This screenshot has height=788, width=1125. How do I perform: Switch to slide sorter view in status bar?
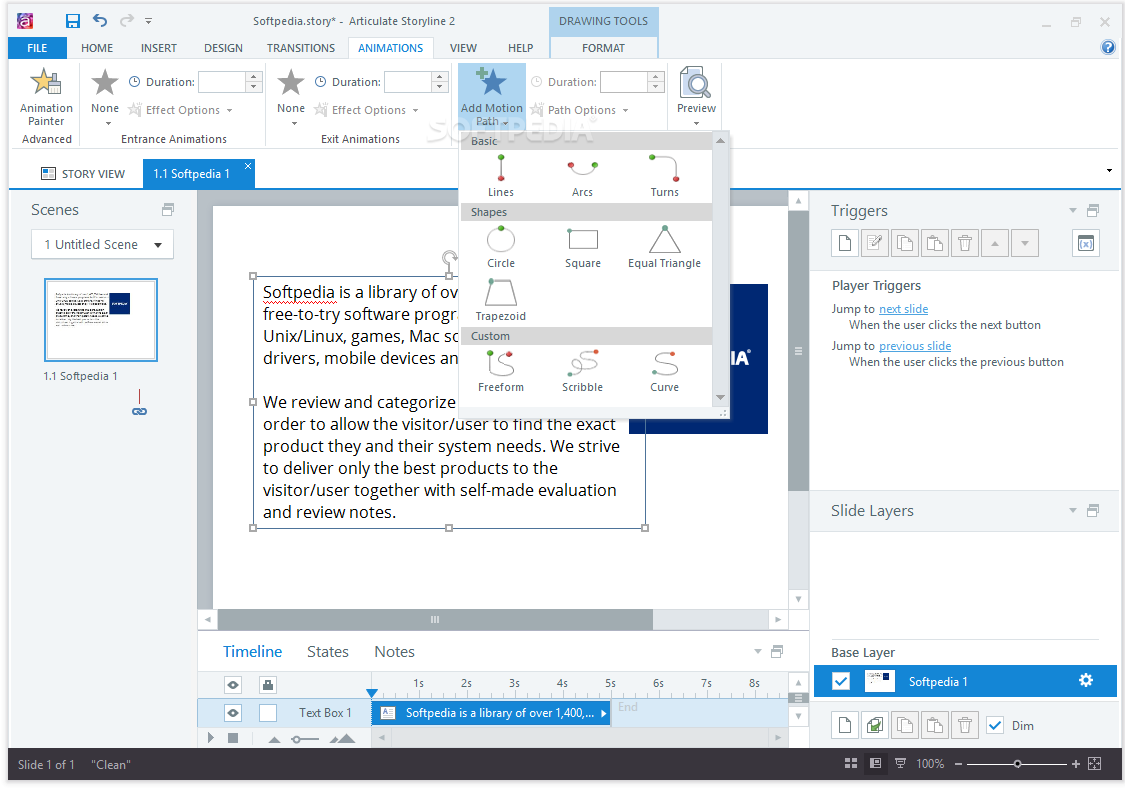click(x=851, y=764)
